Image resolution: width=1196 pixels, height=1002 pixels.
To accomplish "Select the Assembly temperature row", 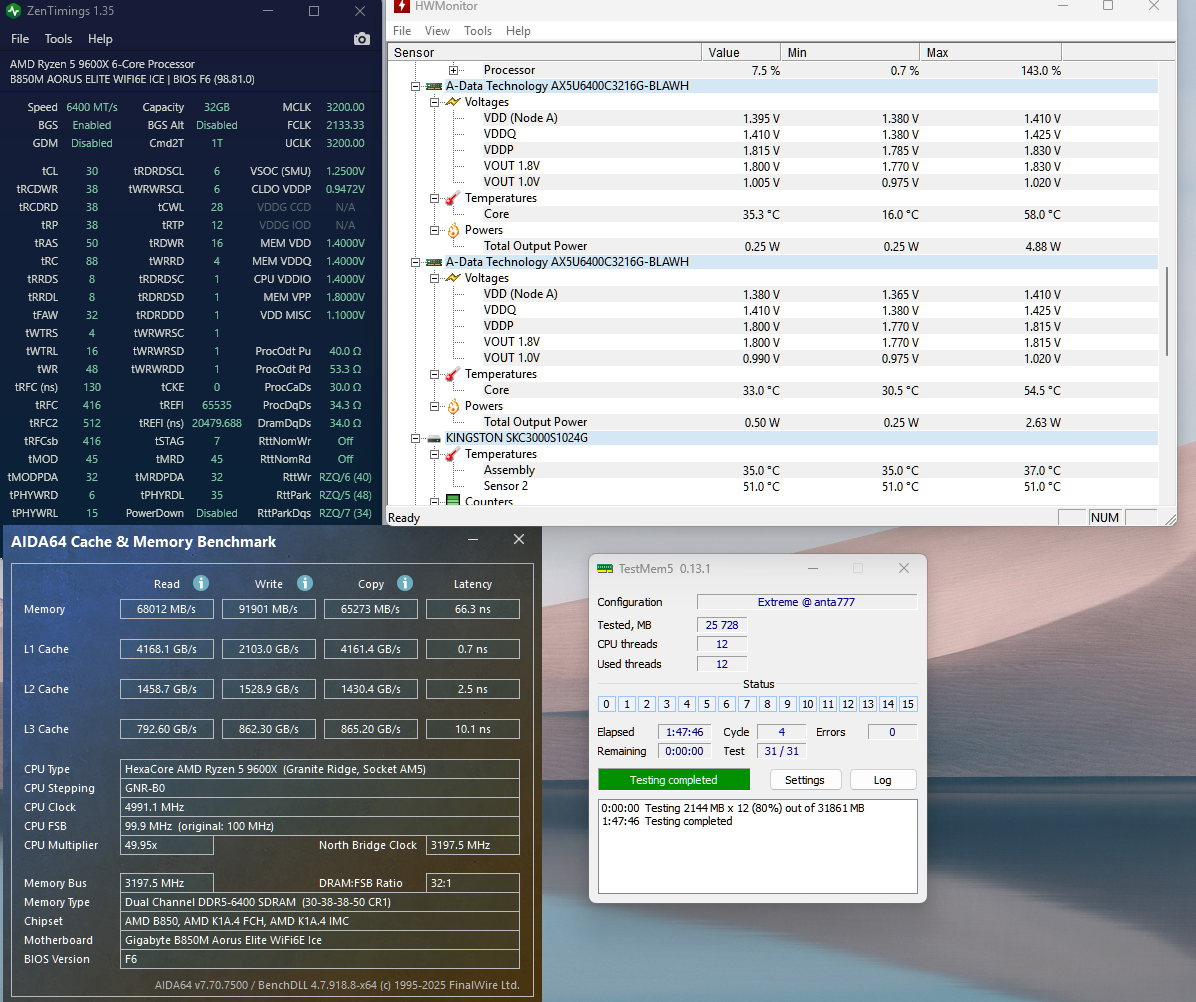I will click(x=772, y=470).
